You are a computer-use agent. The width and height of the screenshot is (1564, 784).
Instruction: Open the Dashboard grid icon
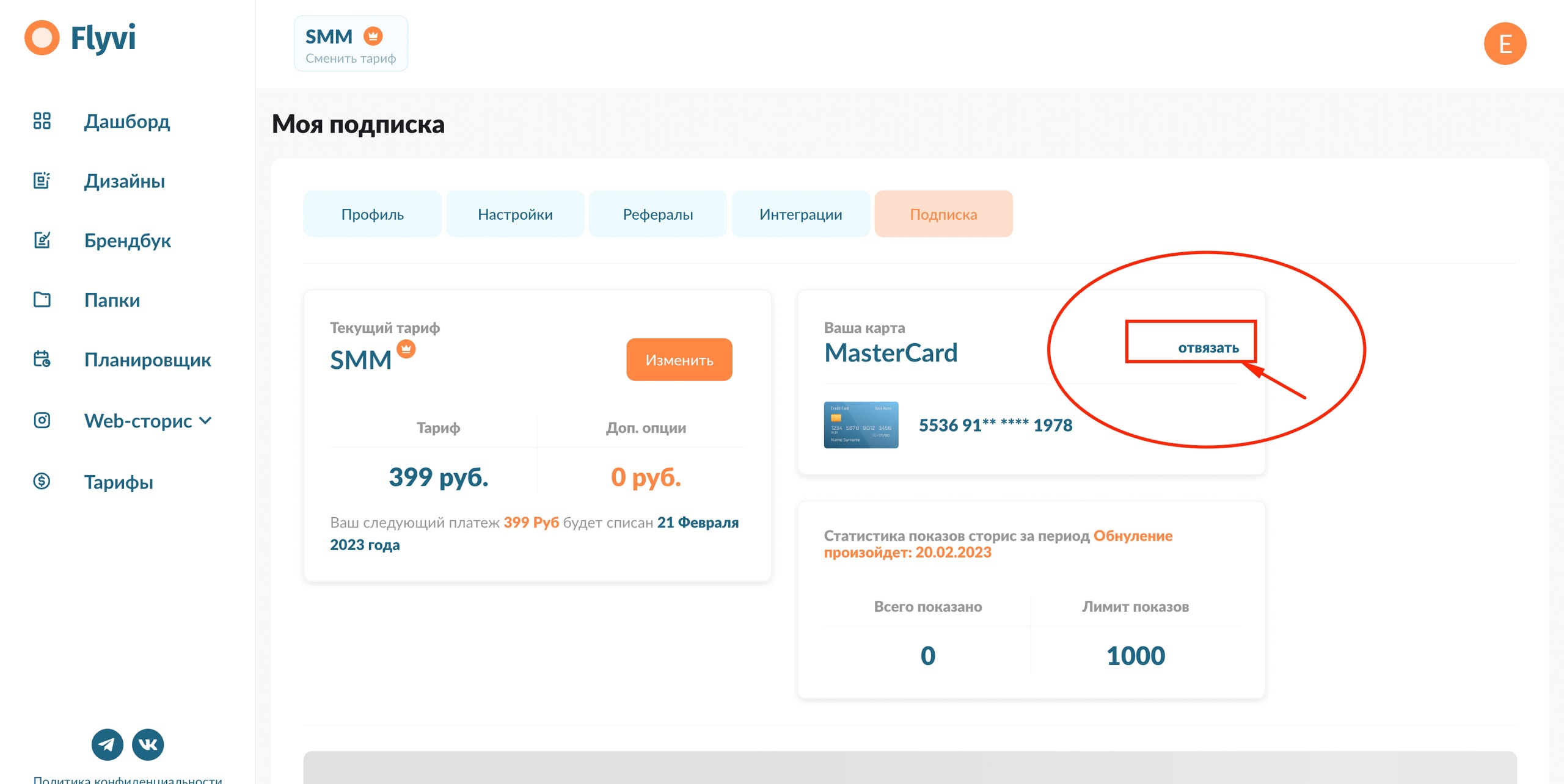[42, 121]
